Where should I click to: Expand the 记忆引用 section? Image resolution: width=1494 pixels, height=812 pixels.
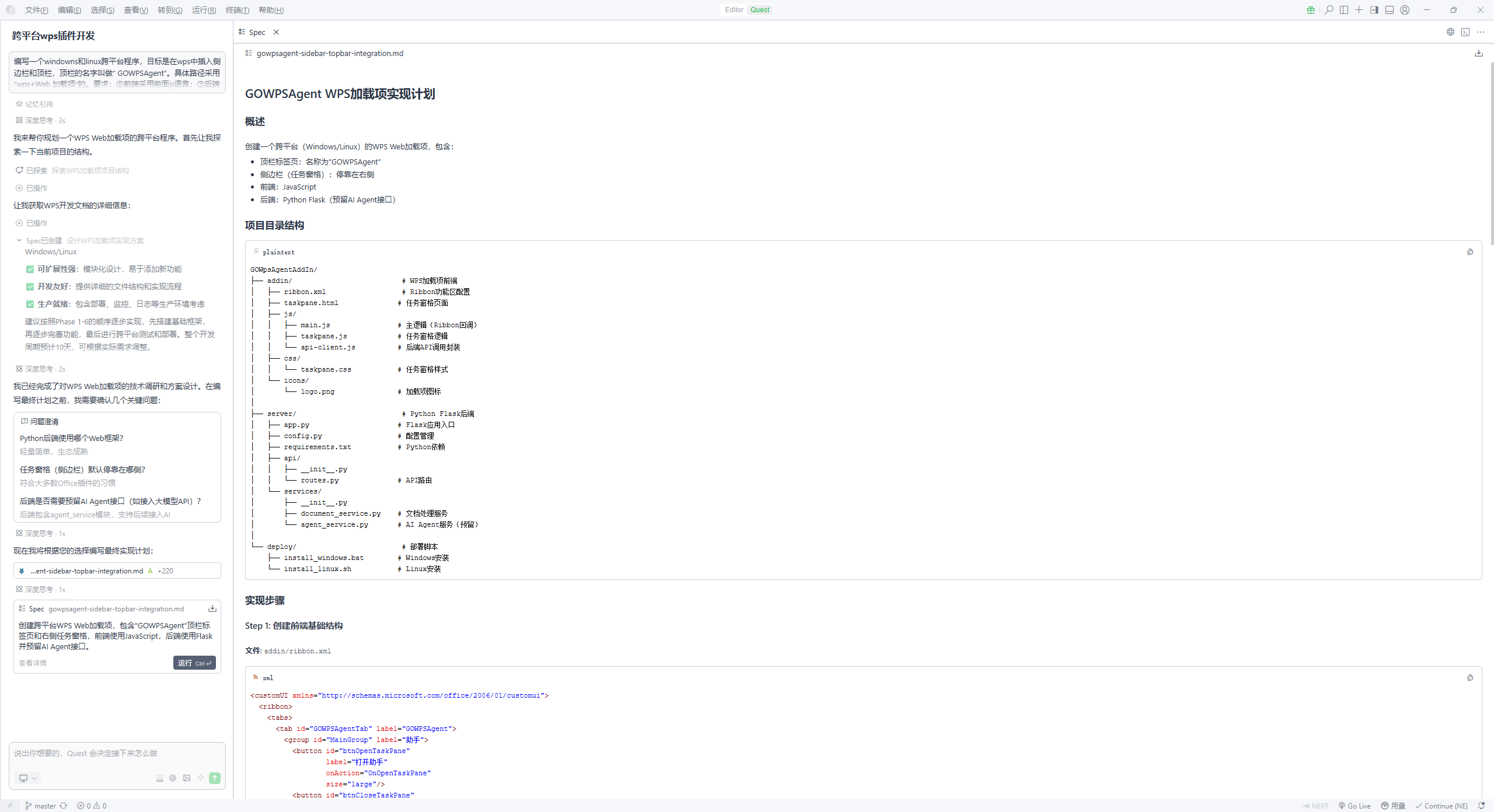[39, 104]
